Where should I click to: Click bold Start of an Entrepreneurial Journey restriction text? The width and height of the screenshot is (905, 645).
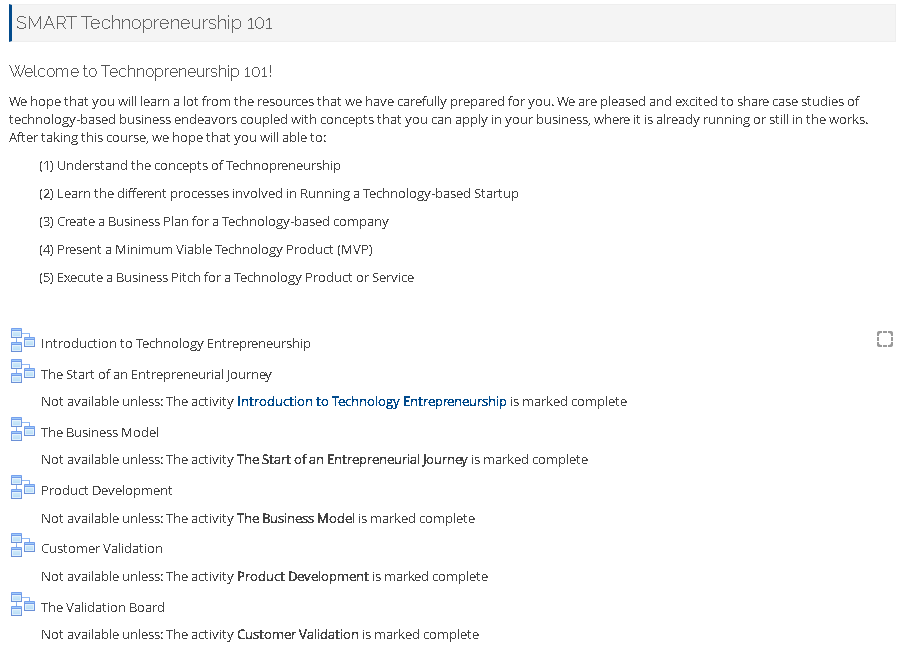[352, 459]
